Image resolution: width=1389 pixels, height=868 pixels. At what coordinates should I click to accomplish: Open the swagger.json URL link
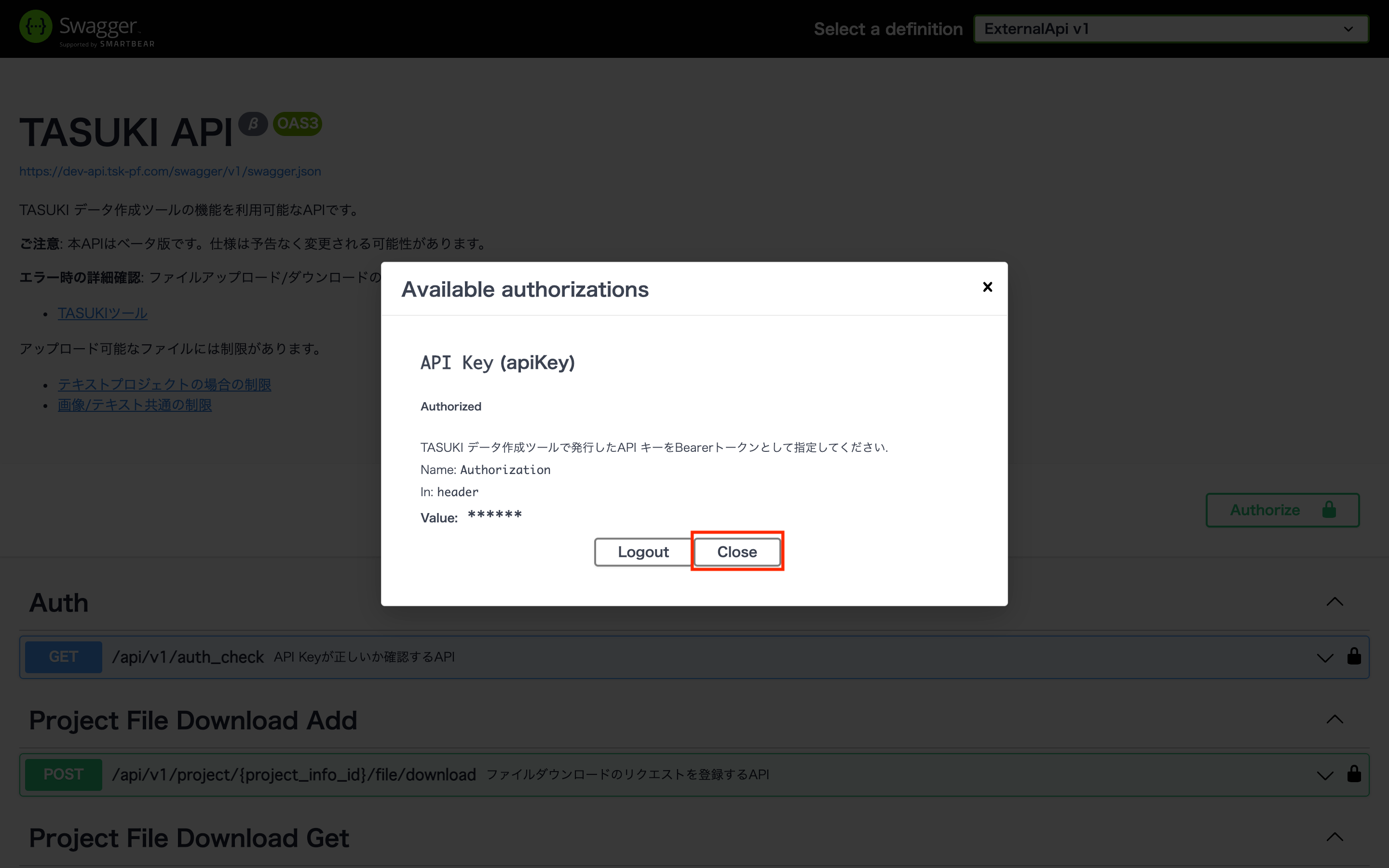170,171
